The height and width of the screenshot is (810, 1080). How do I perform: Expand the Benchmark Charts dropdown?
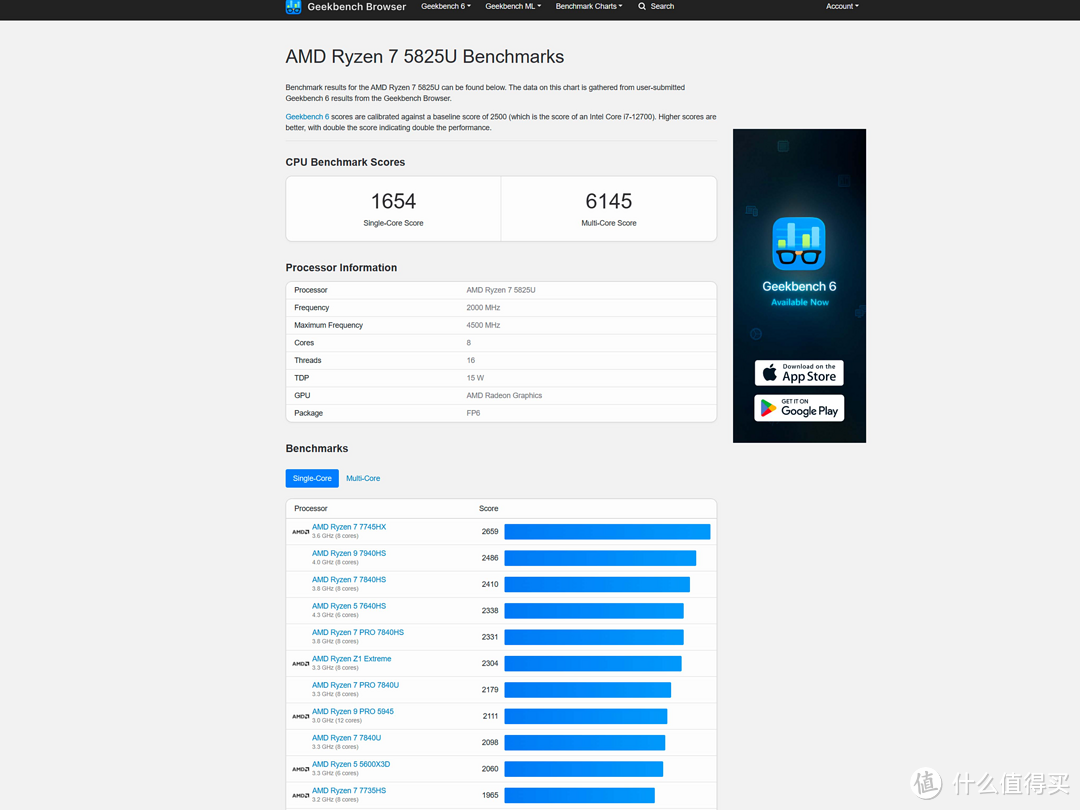[589, 6]
